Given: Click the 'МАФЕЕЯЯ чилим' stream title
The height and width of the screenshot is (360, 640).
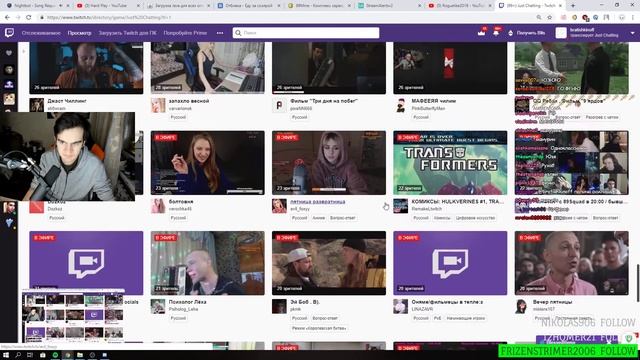Looking at the screenshot, I should click(x=433, y=101).
